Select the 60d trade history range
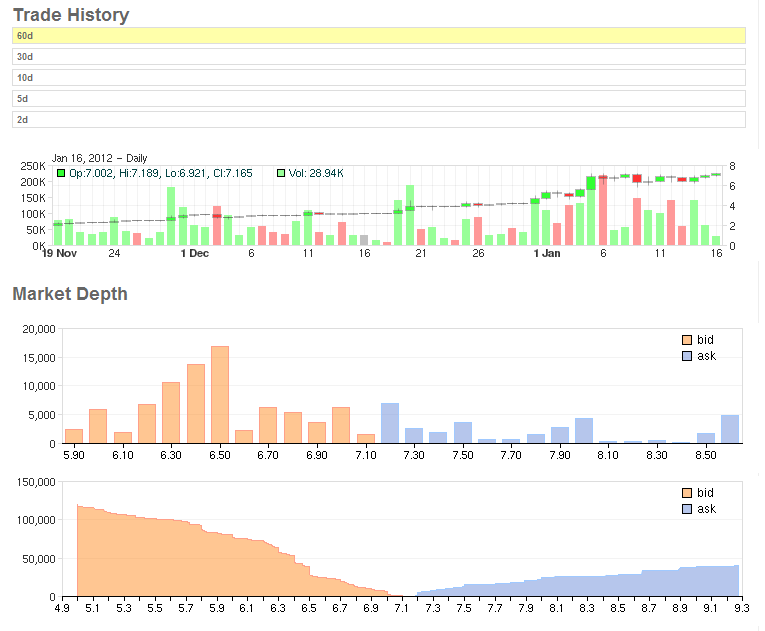Viewport: 765px width, 631px height. point(378,35)
